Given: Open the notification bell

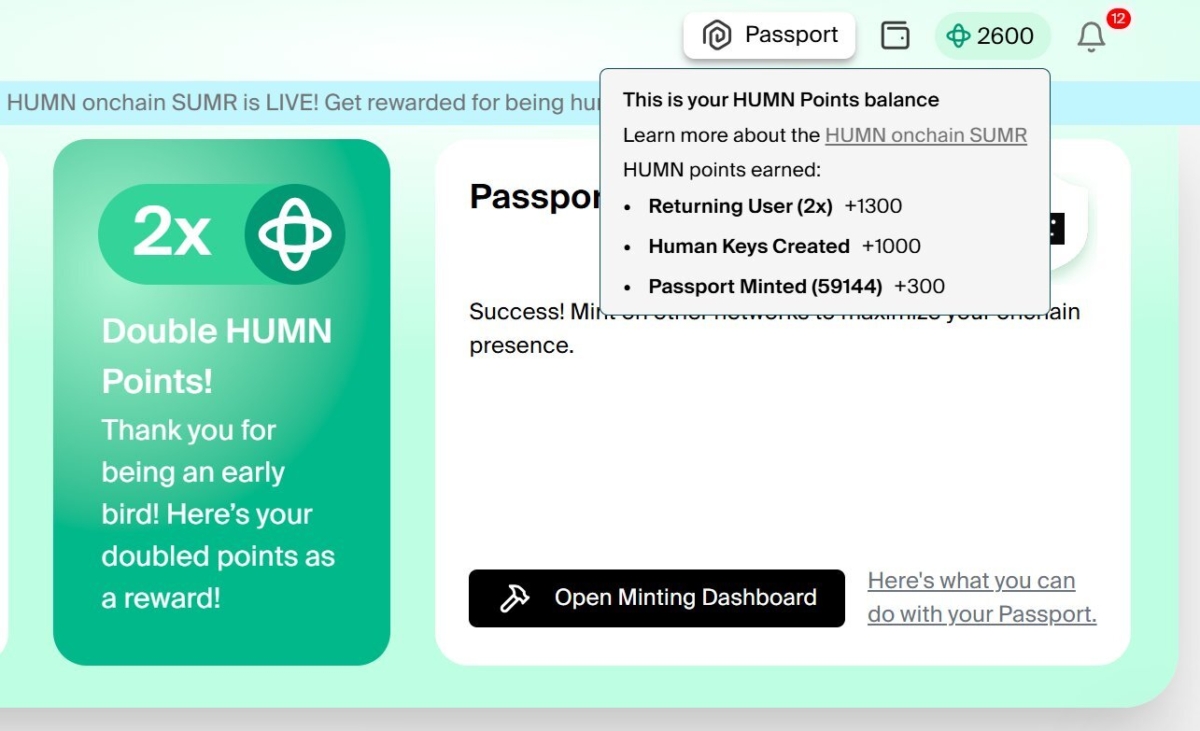Looking at the screenshot, I should pyautogui.click(x=1091, y=37).
